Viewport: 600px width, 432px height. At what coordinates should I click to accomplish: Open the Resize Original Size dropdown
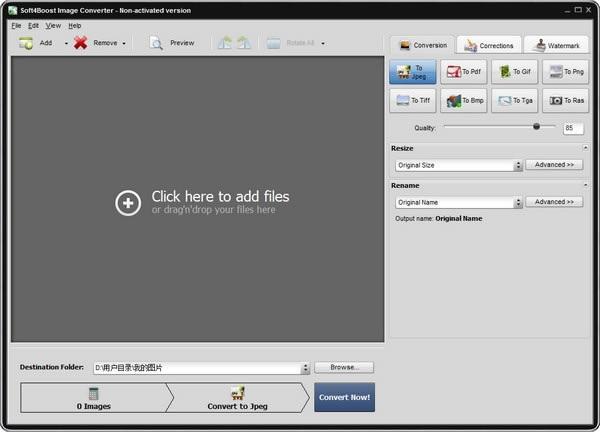click(x=518, y=166)
